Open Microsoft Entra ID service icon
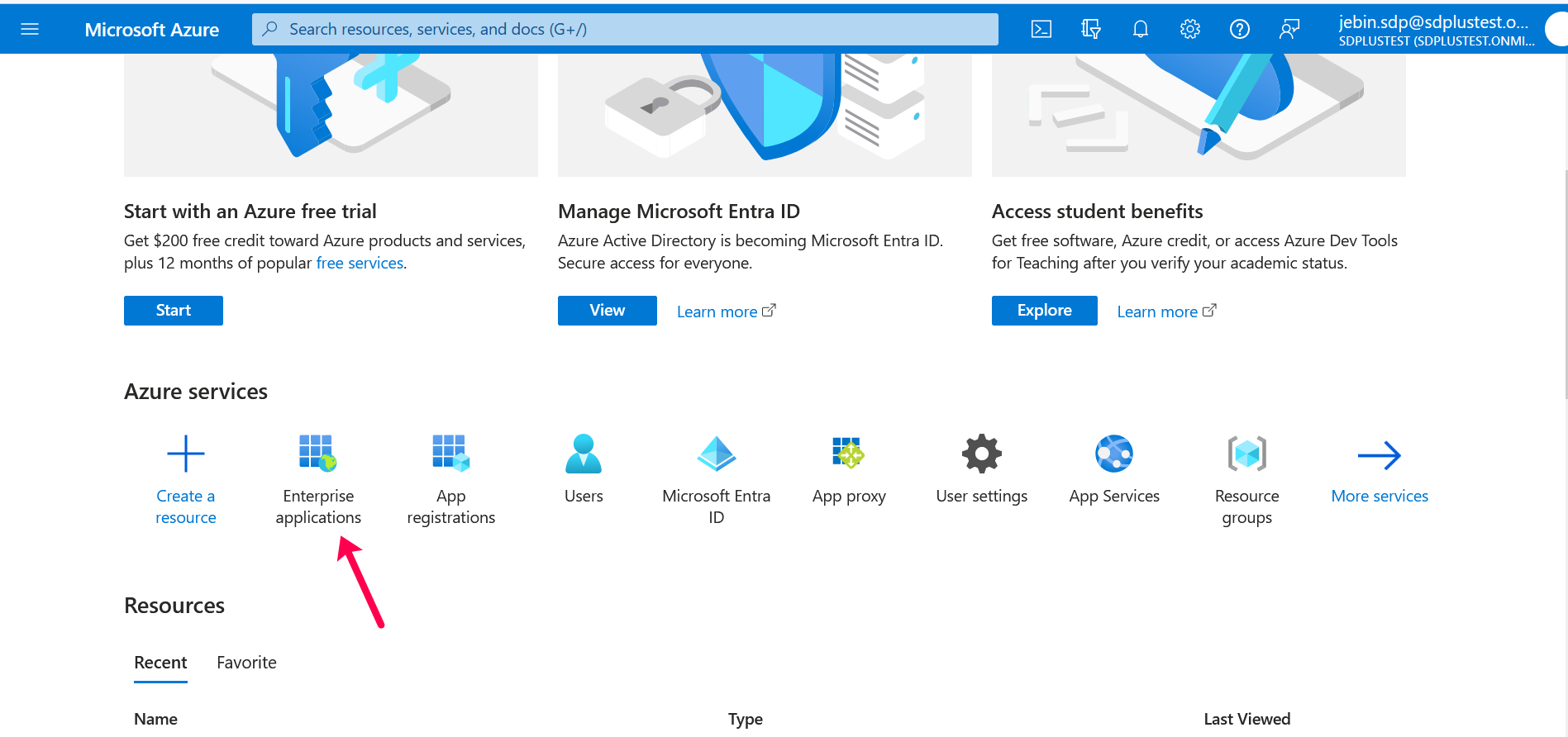The image size is (1568, 737). (x=717, y=454)
